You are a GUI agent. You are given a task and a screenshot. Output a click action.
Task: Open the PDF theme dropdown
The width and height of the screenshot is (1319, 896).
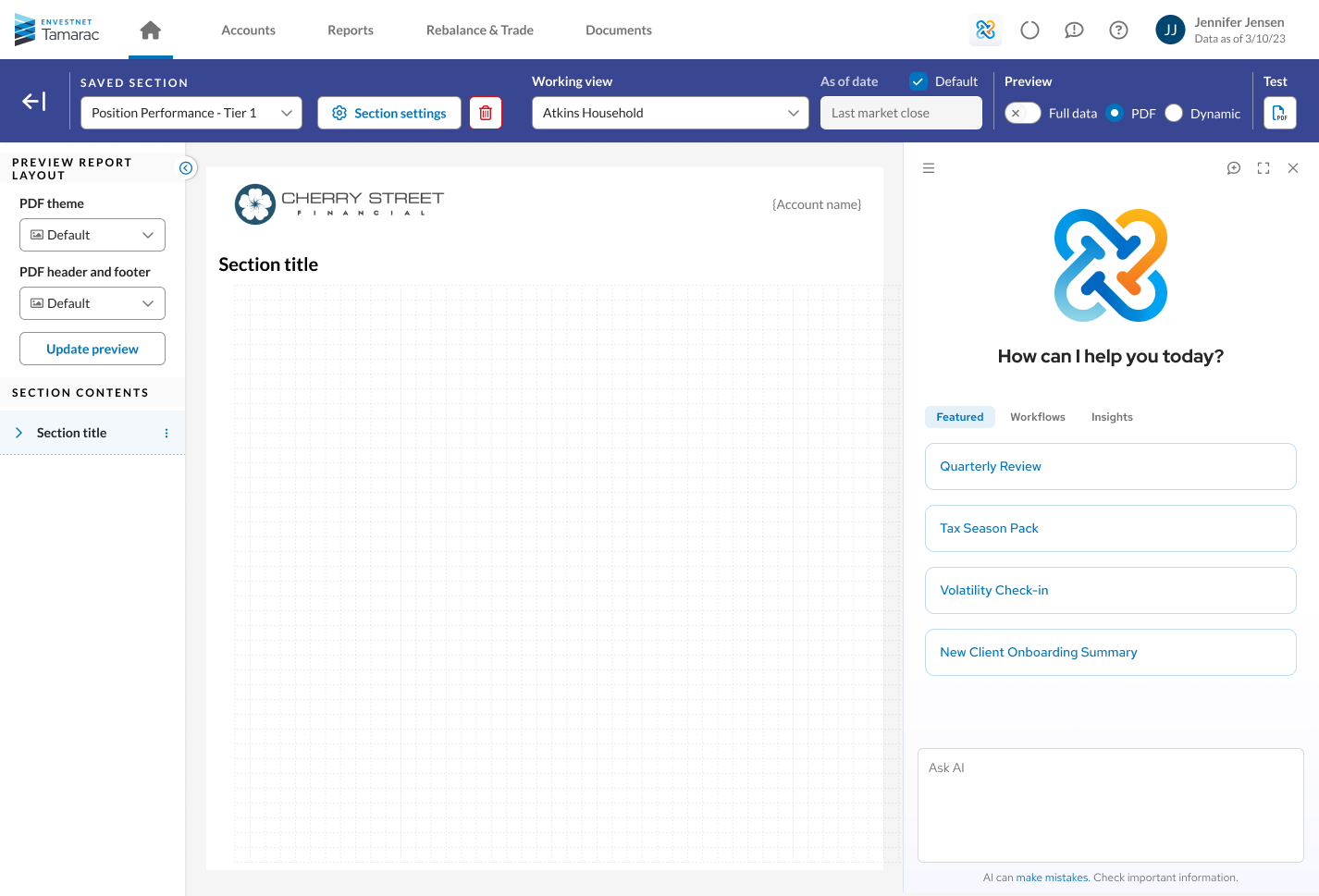pyautogui.click(x=92, y=235)
